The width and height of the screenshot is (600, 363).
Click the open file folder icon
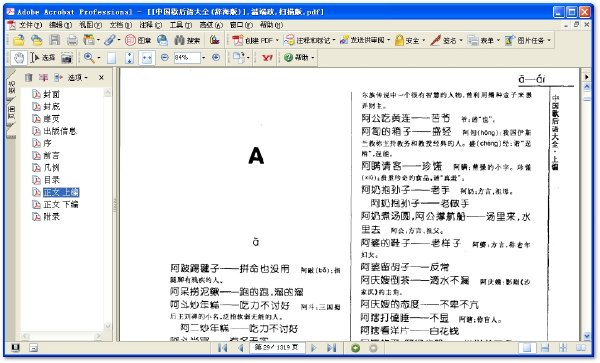[18, 40]
